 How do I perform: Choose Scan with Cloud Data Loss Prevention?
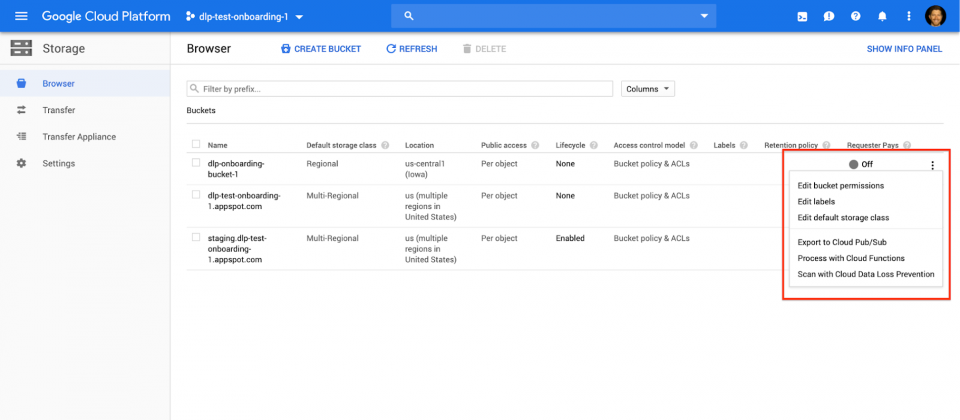[x=866, y=274]
